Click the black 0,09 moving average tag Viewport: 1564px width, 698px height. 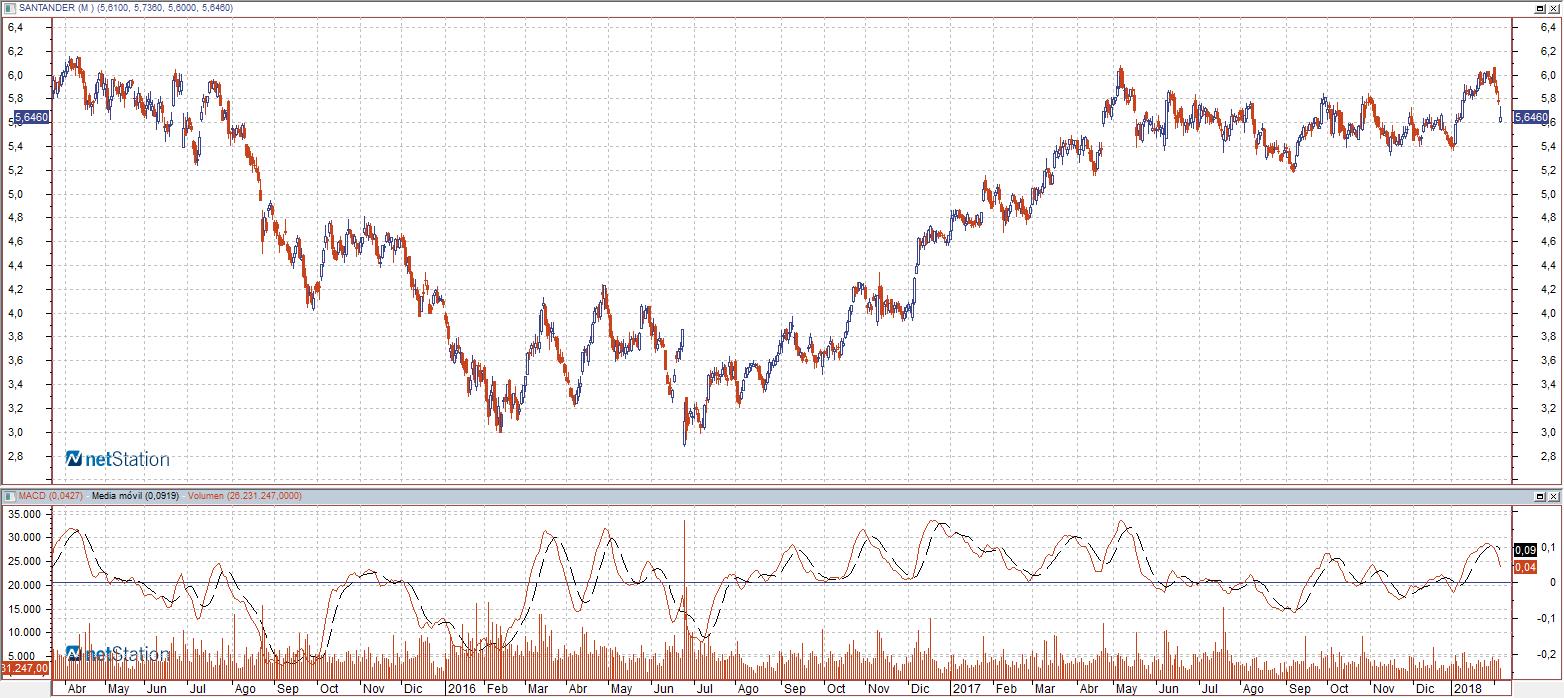[x=1525, y=550]
